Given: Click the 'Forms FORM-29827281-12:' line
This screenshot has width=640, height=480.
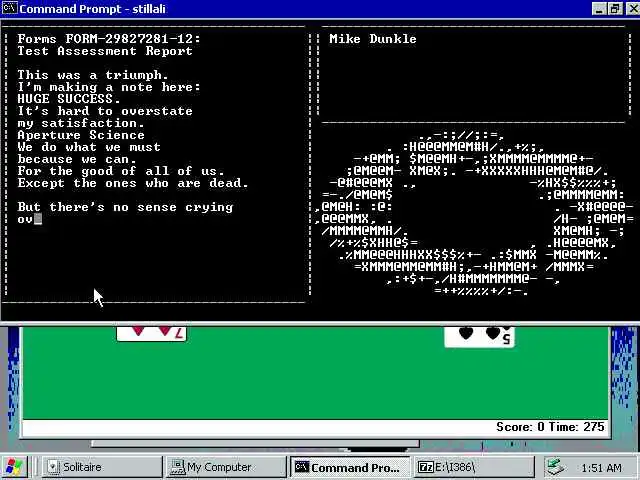Looking at the screenshot, I should click(x=109, y=39).
